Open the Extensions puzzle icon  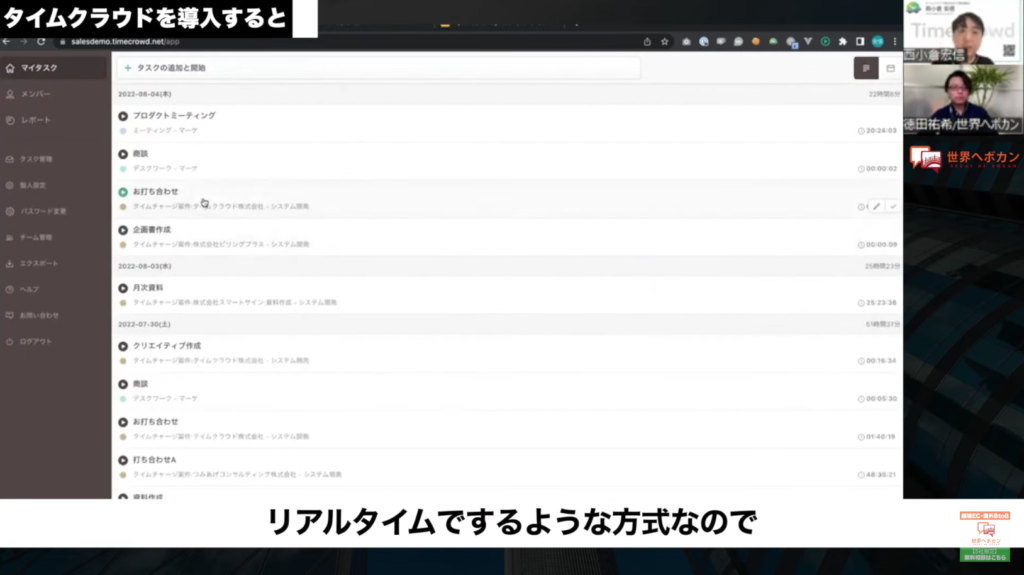pyautogui.click(x=842, y=41)
